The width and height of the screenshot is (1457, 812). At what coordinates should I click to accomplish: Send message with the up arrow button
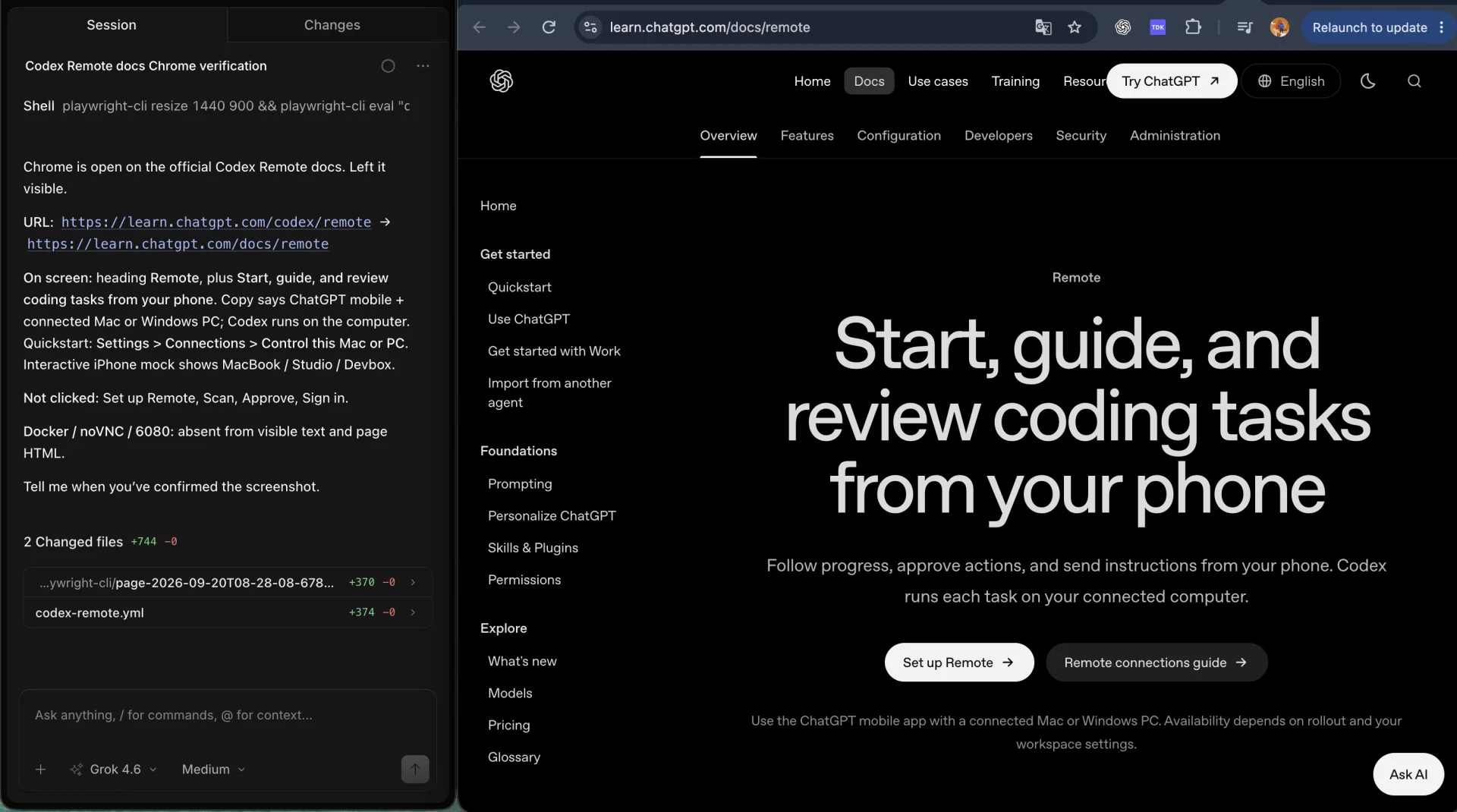tap(415, 770)
